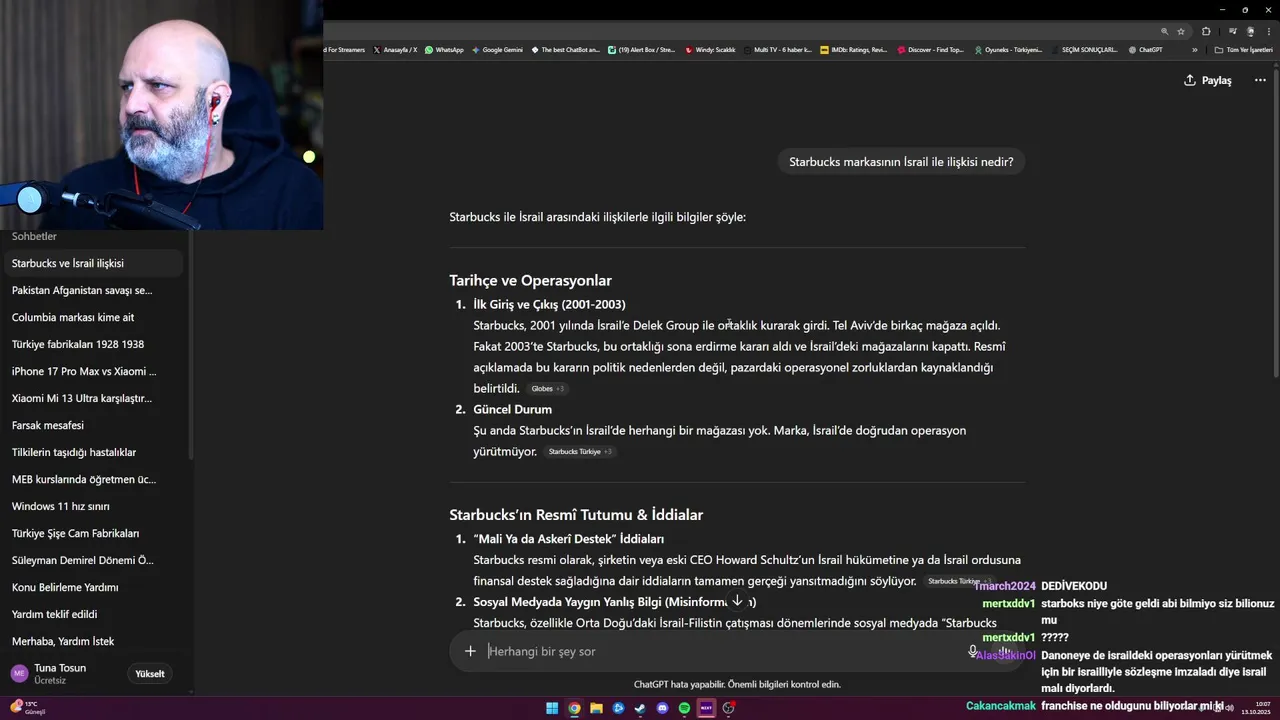1280x720 pixels.
Task: Open the Konu Belirleme Yardımı chat
Action: 92,587
